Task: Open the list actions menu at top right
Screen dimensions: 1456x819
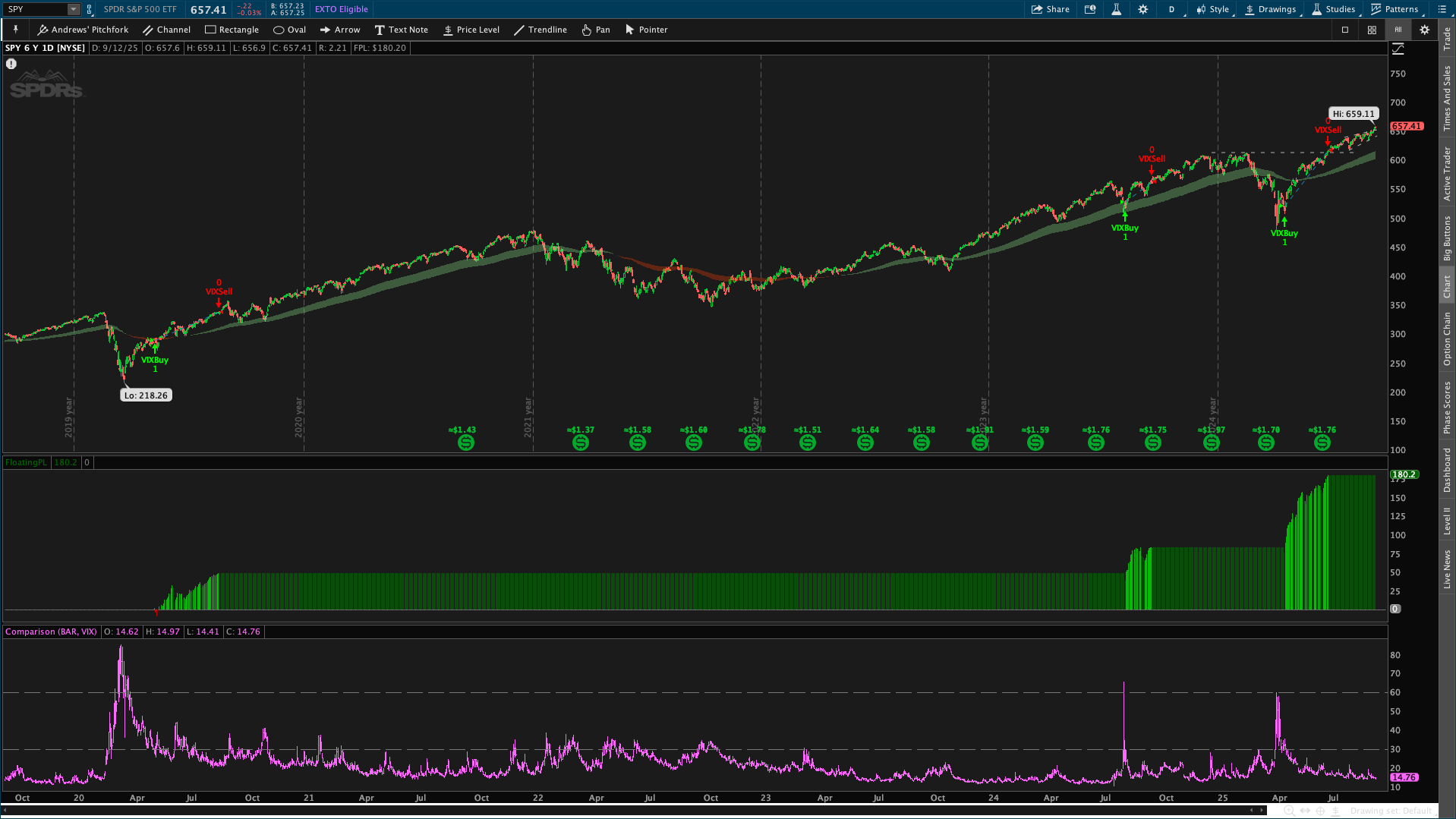Action: point(1441,9)
